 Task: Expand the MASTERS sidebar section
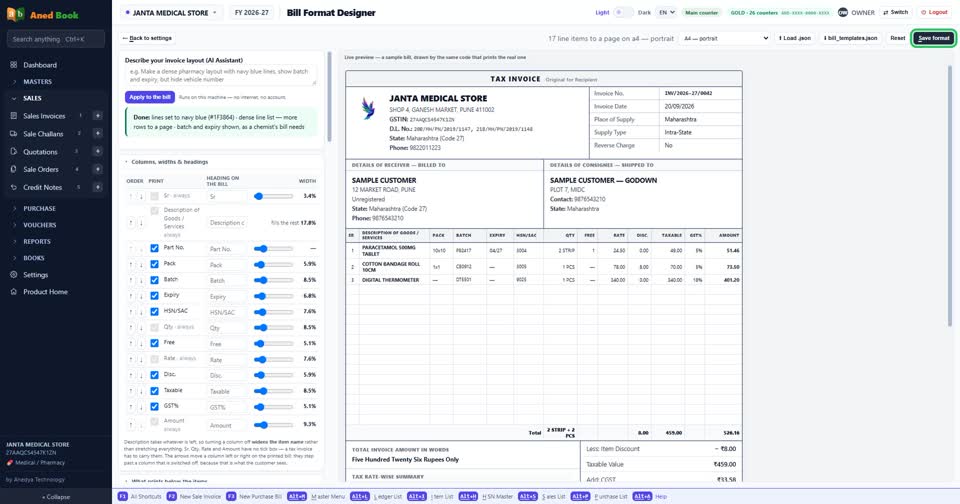tap(37, 81)
